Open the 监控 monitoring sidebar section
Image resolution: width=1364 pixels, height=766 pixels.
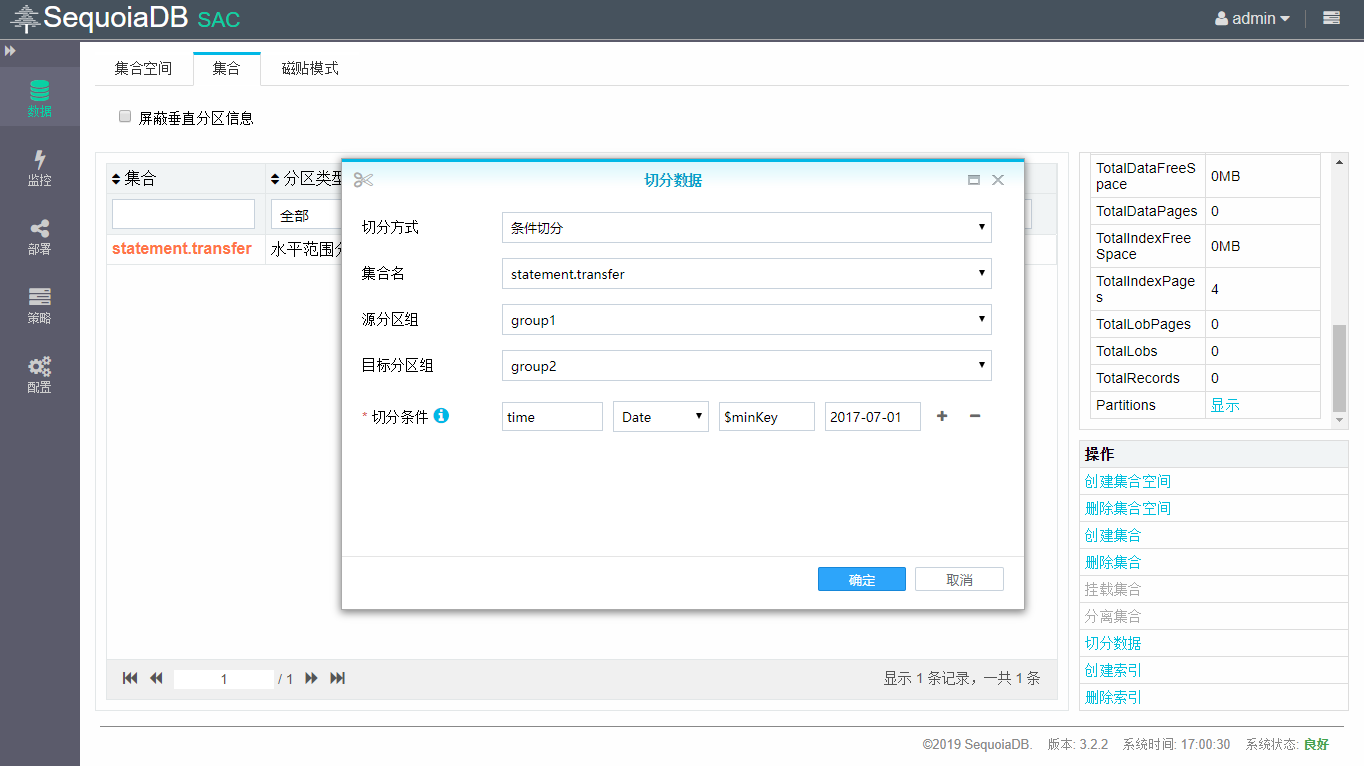pyautogui.click(x=39, y=167)
